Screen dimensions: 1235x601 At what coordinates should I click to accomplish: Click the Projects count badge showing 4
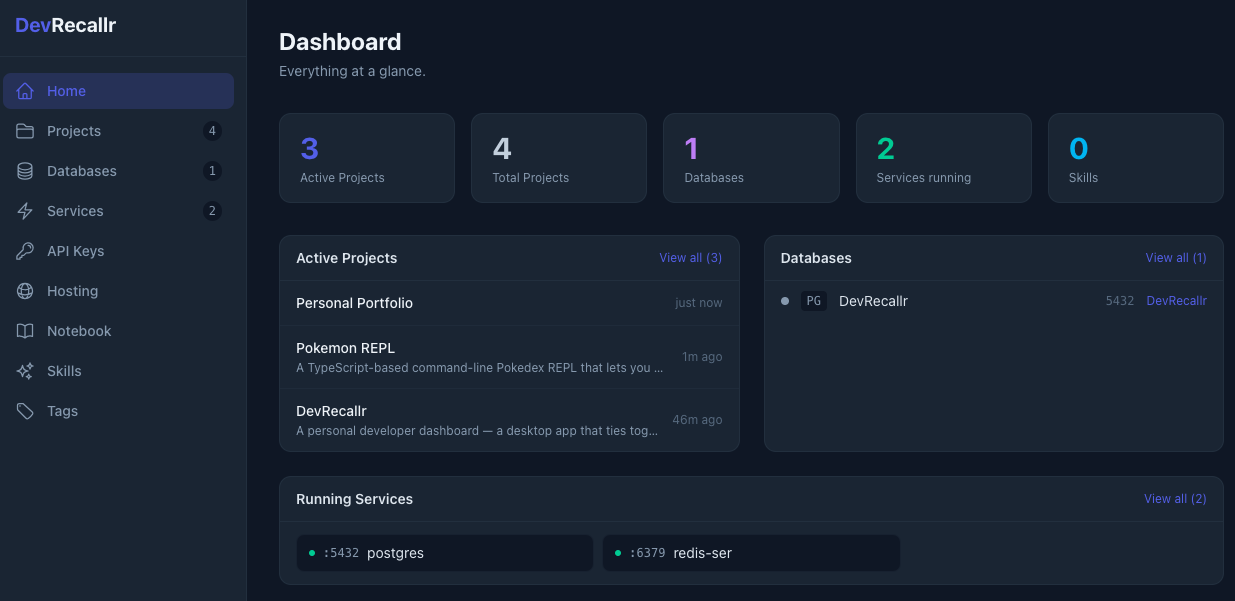point(211,131)
